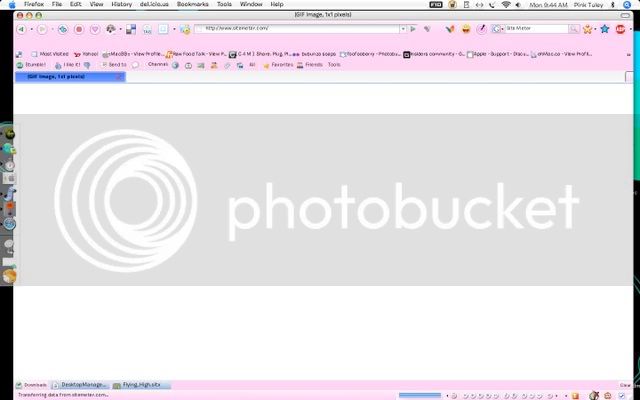Click the delicious bookmarks square icon

point(131,29)
